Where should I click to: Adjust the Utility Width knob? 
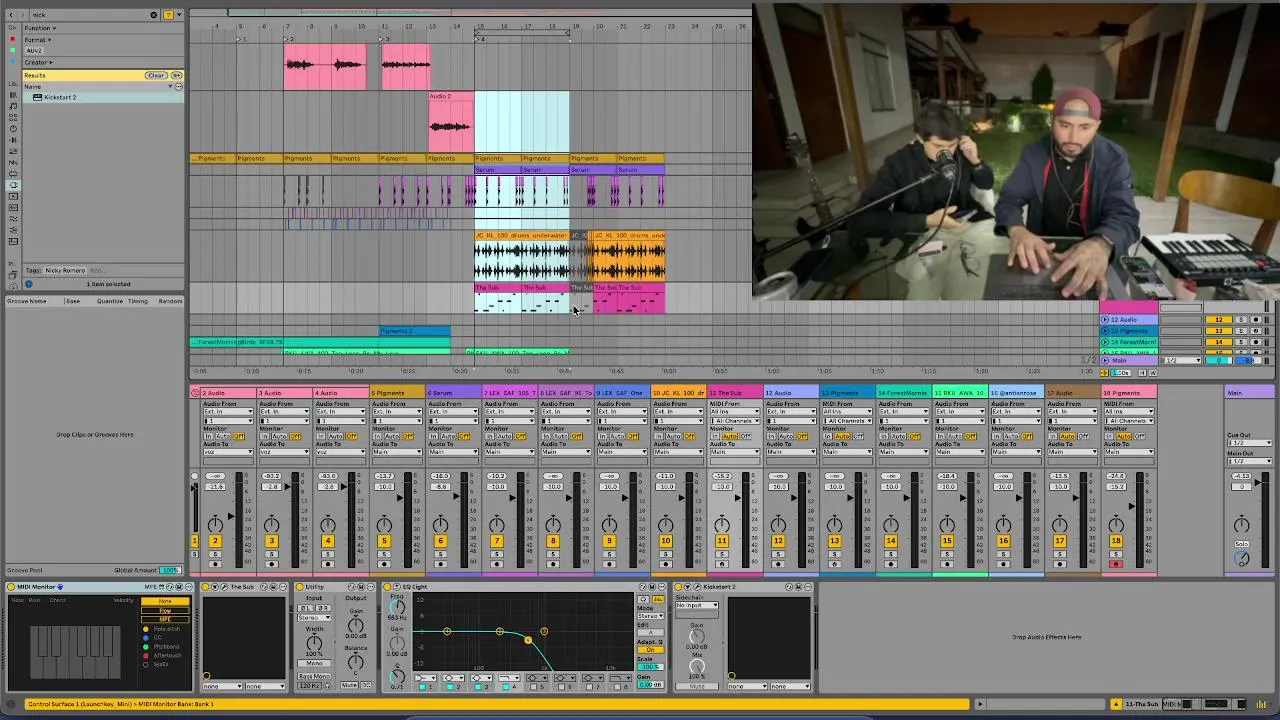click(x=314, y=643)
